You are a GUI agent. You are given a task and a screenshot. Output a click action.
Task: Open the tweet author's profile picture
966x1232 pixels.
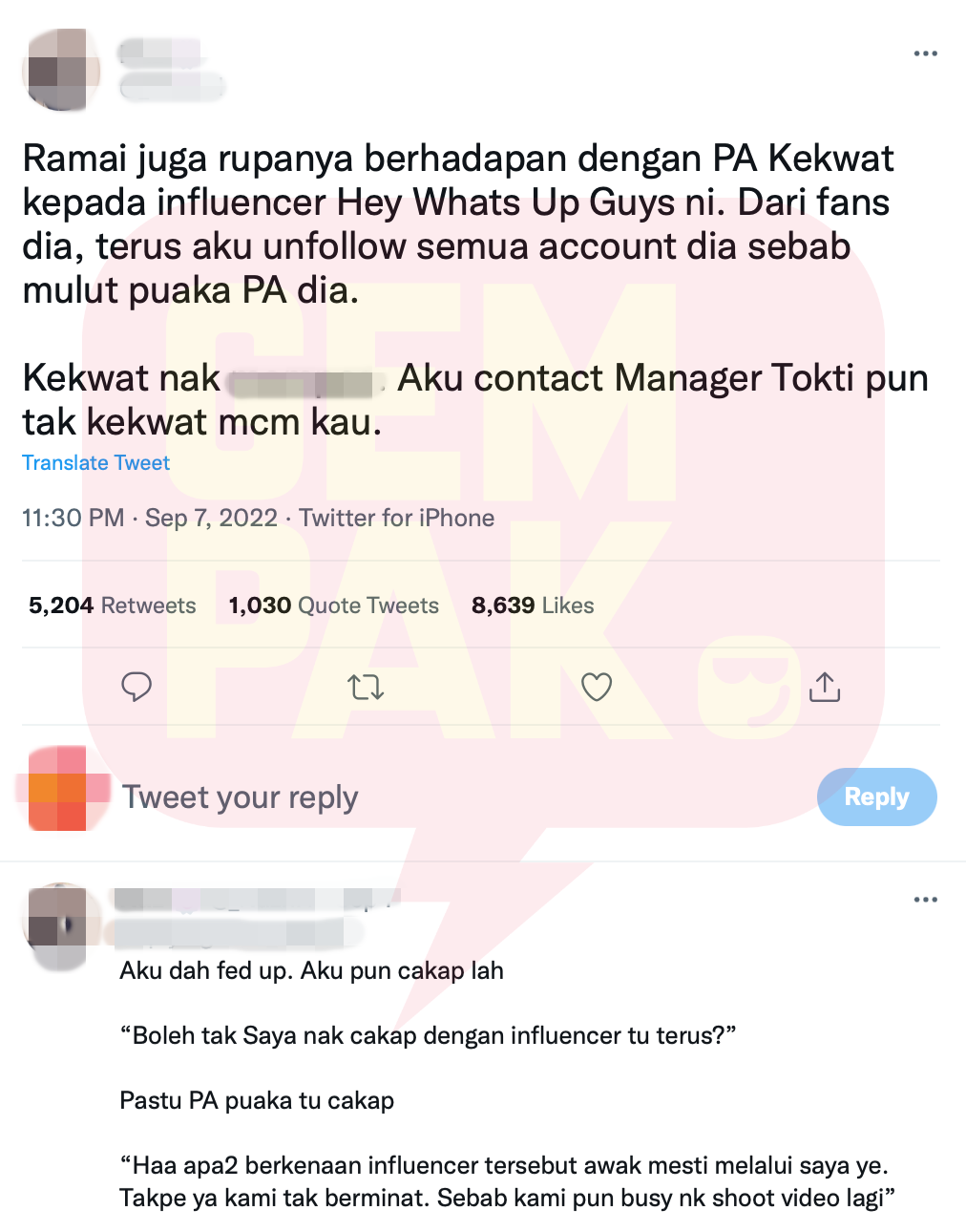(61, 70)
